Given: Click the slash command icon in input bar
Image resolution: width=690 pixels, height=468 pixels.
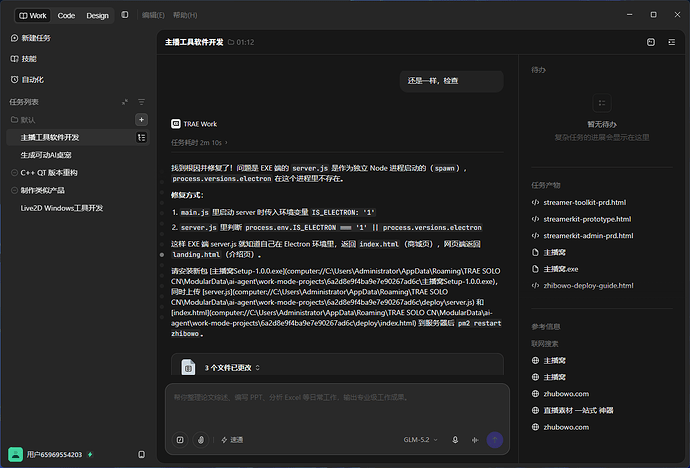Looking at the screenshot, I should point(180,440).
